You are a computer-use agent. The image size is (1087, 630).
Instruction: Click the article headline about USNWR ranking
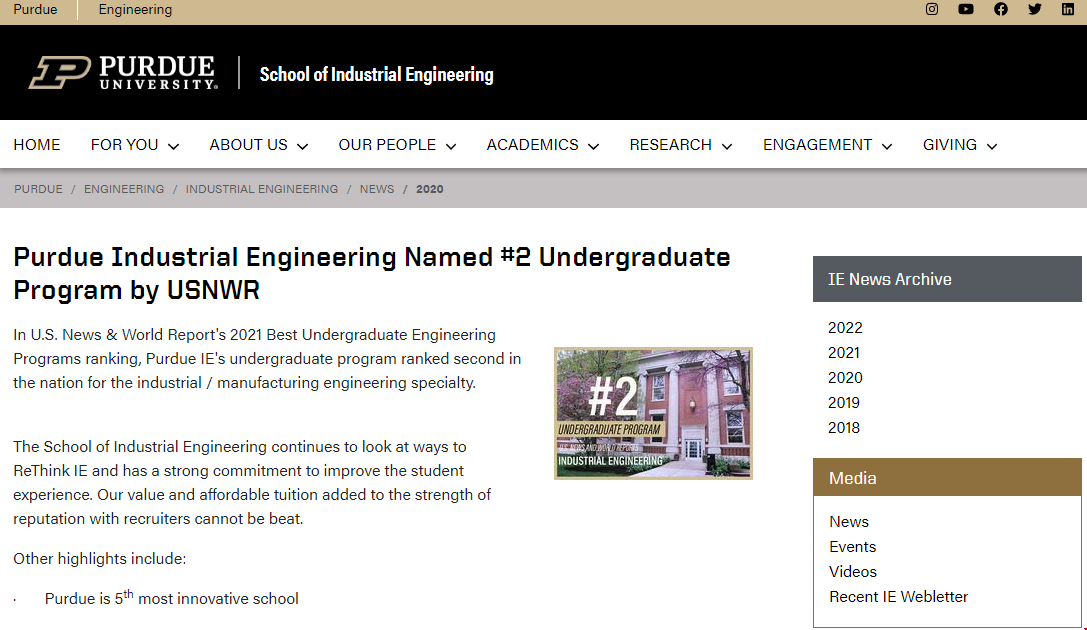click(x=372, y=273)
